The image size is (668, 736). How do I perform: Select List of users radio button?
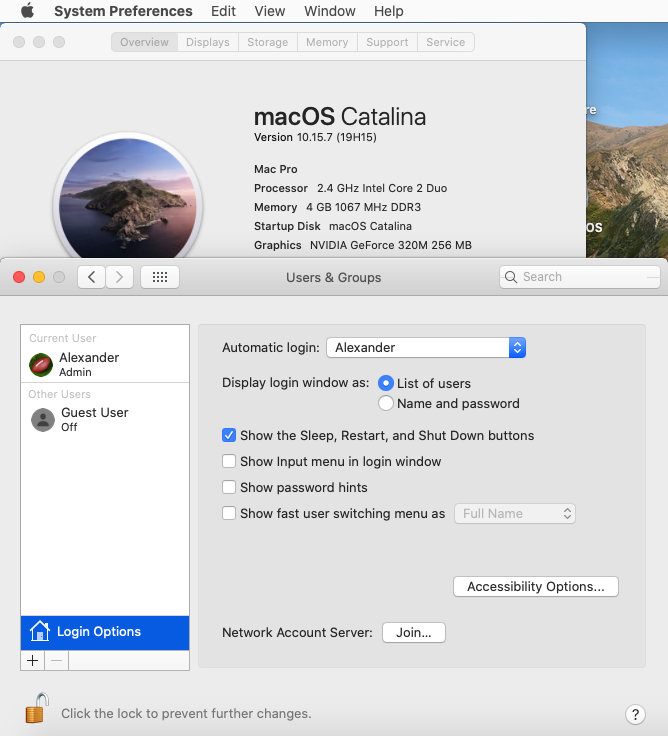click(385, 383)
